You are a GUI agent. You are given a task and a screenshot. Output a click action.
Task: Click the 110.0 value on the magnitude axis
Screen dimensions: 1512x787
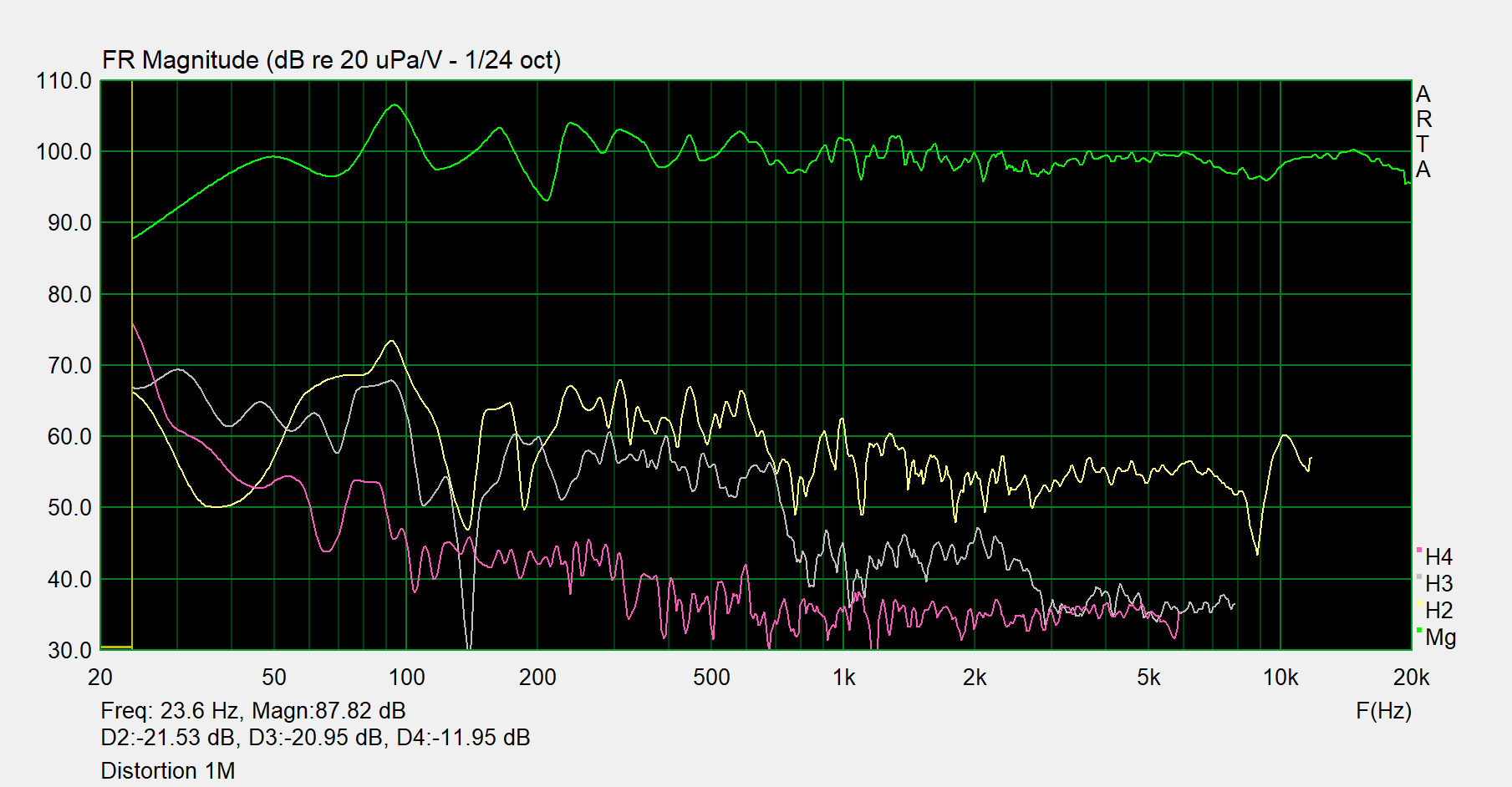64,81
